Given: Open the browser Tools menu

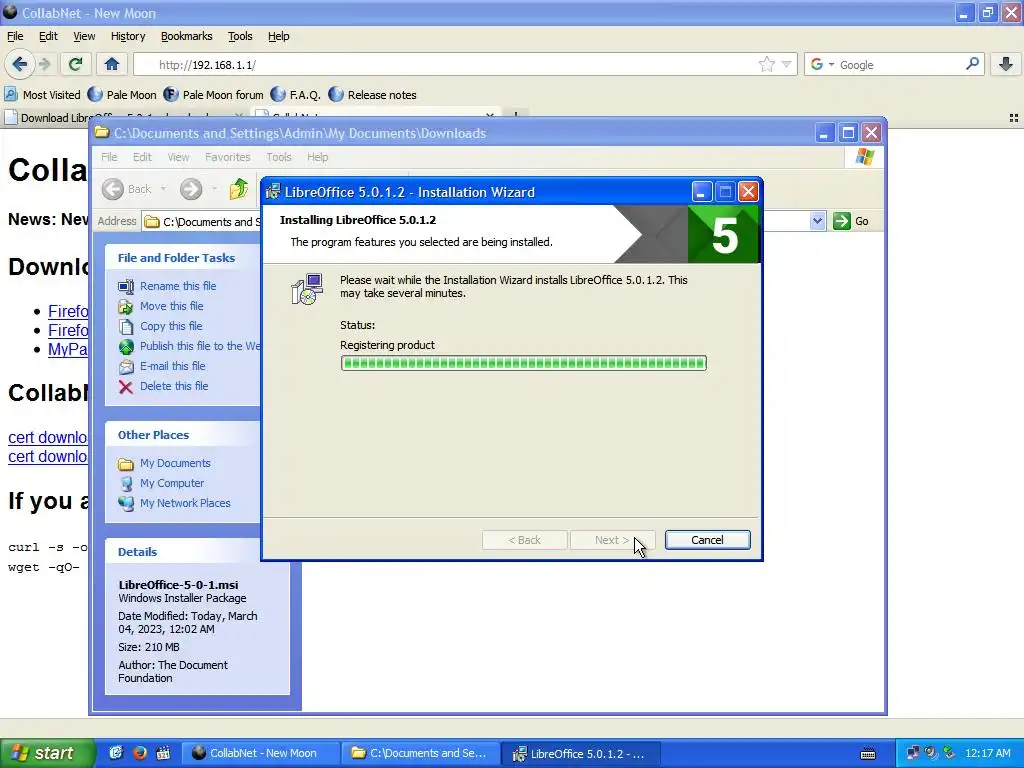Looking at the screenshot, I should tap(240, 36).
